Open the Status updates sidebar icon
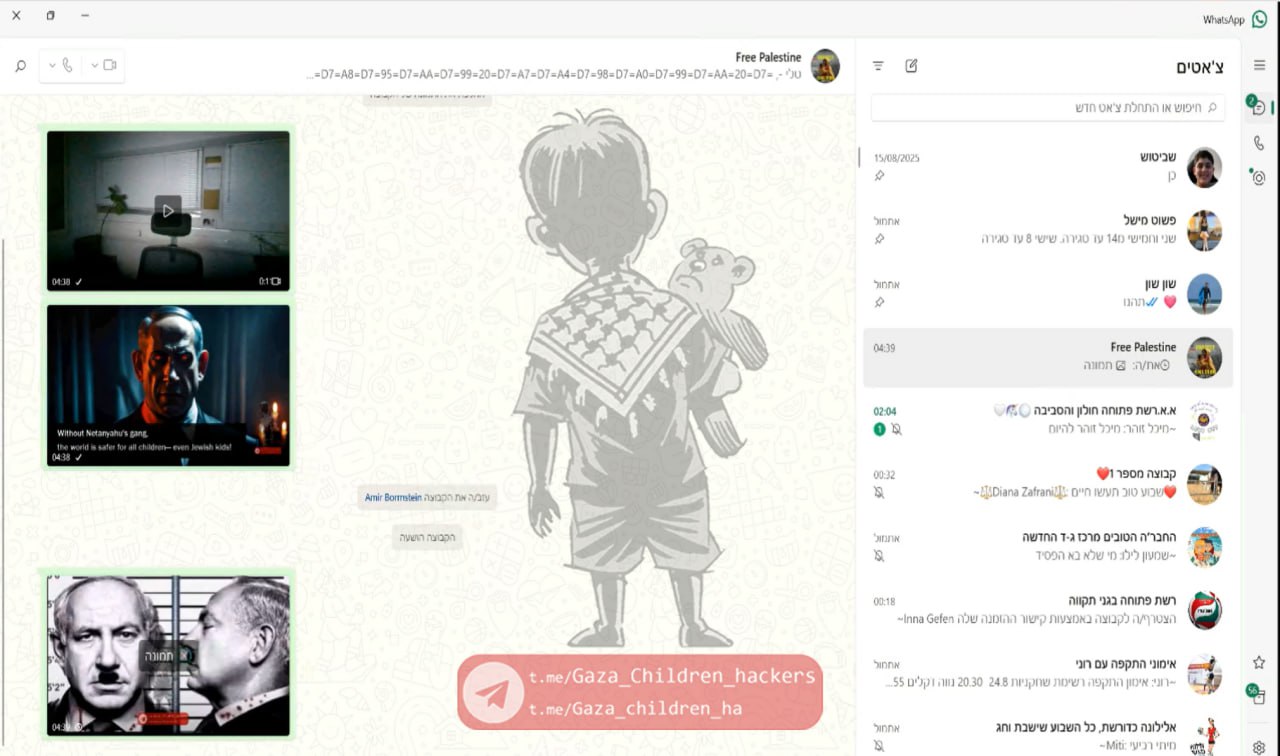The width and height of the screenshot is (1280, 756). tap(1258, 178)
